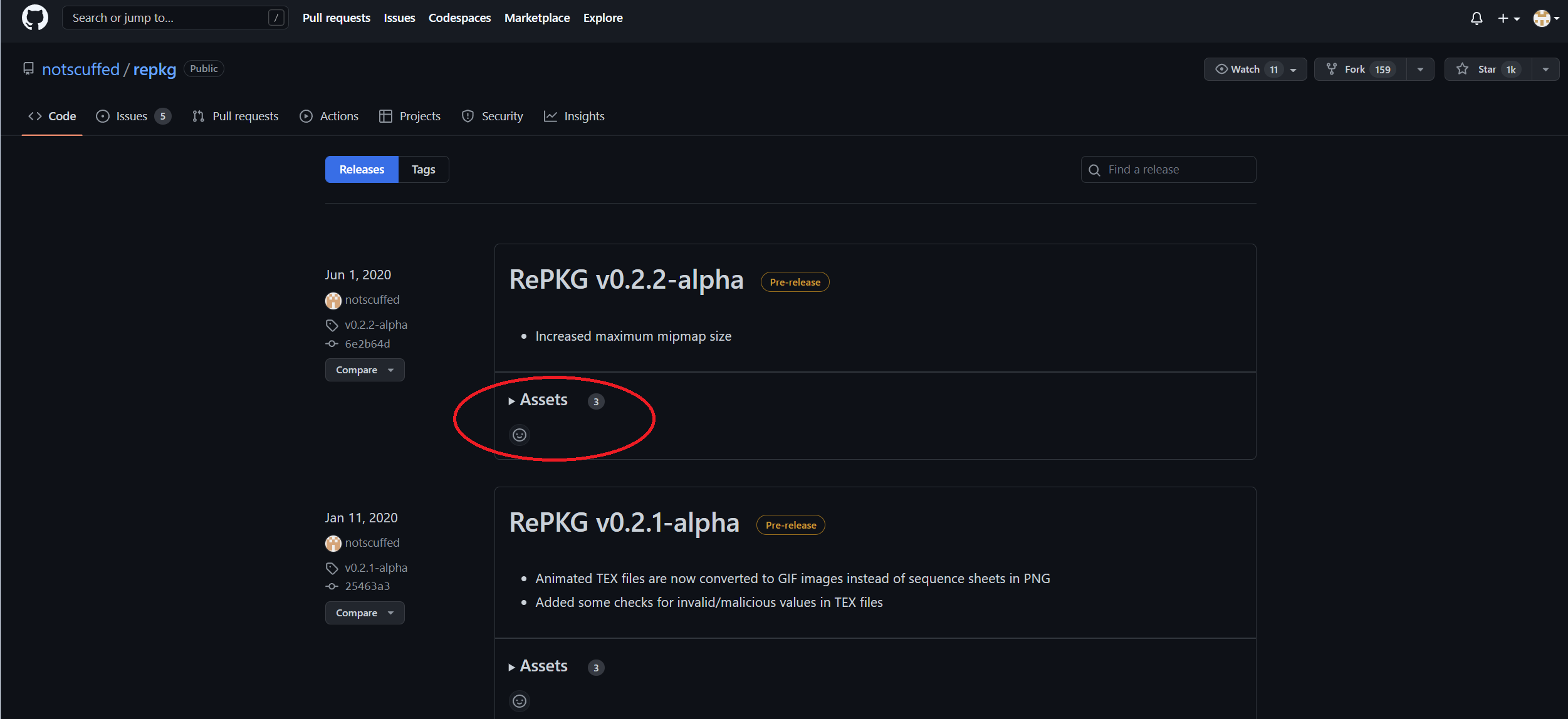Click notscuffed avatar under Jun 1, 2020
Image resolution: width=1568 pixels, height=719 pixels.
point(333,301)
